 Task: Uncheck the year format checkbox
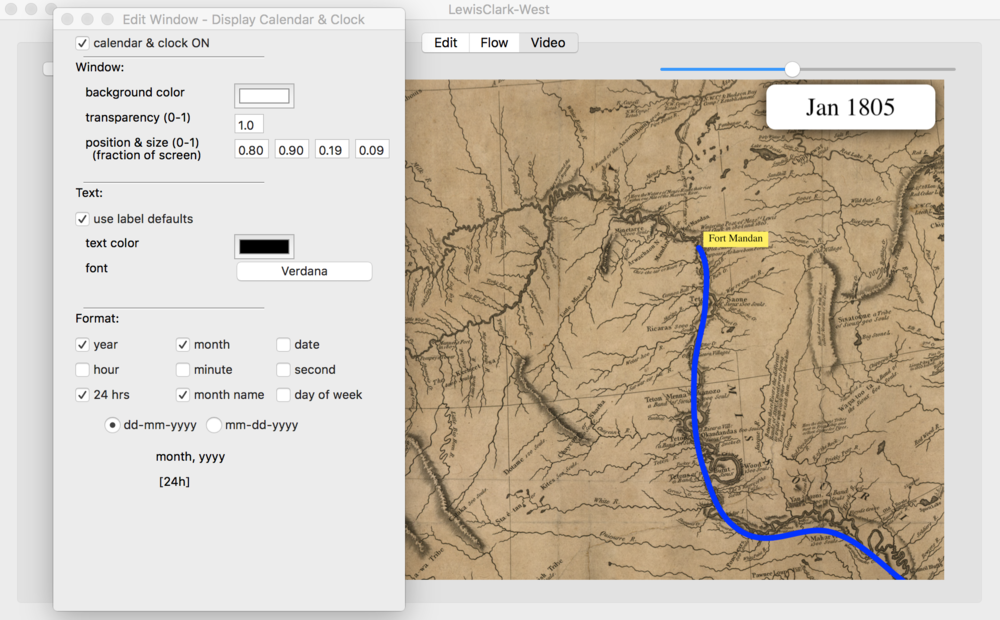coord(82,345)
